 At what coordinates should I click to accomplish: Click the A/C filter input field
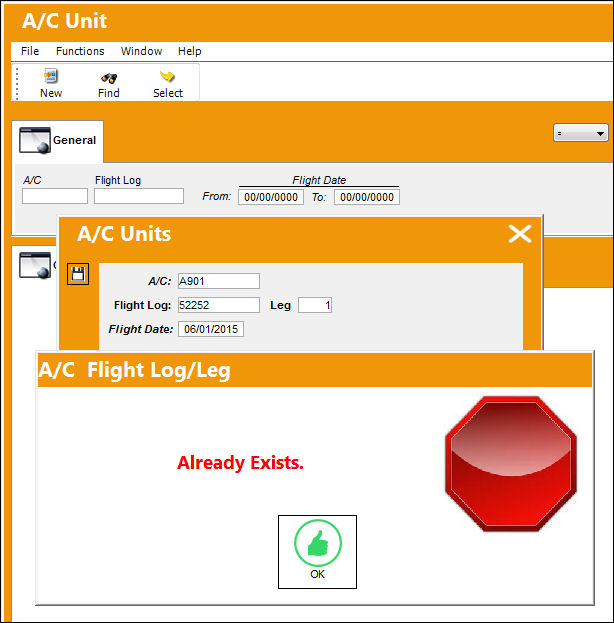coord(55,196)
